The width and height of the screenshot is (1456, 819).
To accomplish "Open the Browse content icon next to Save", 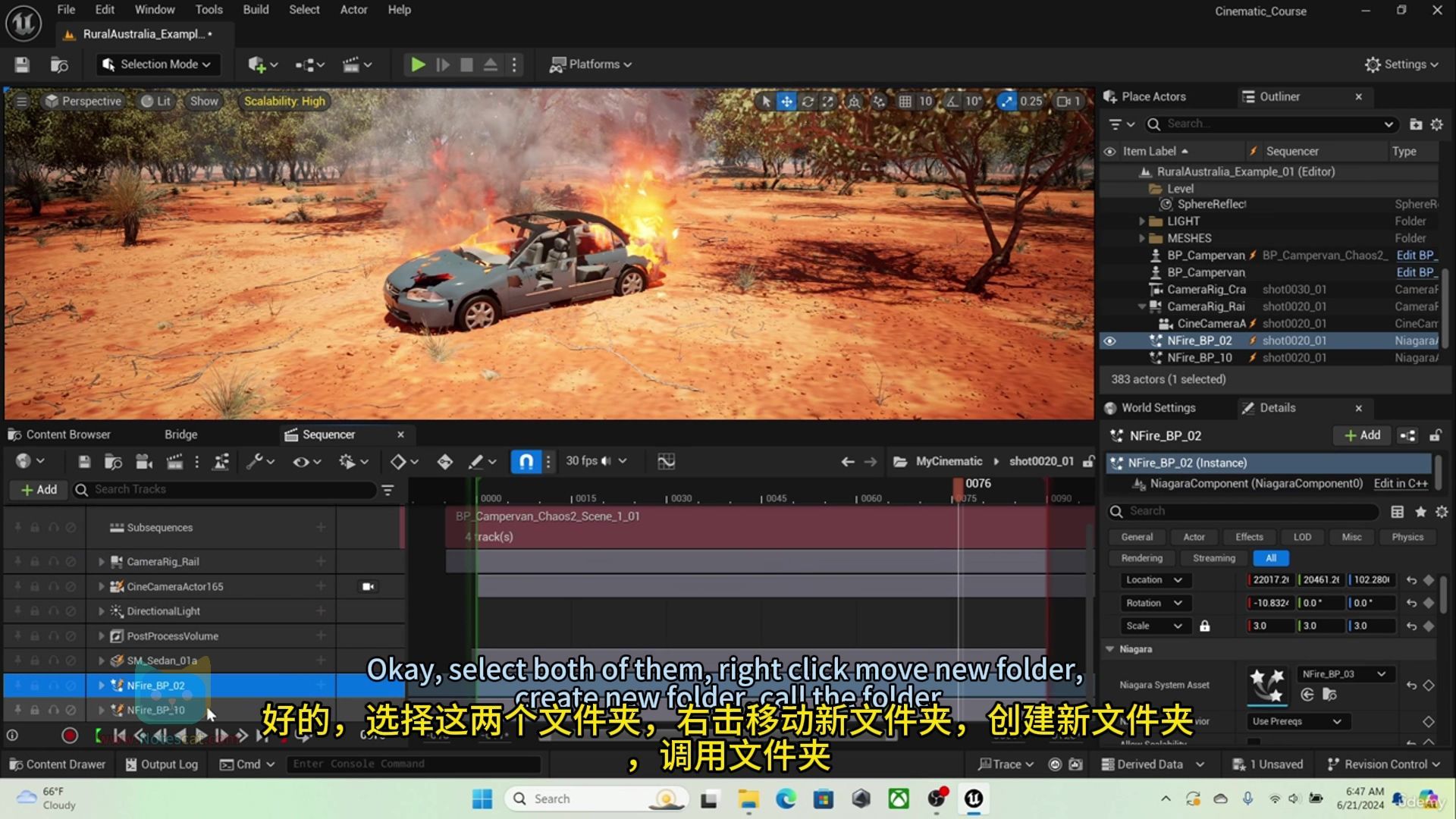I will [x=59, y=64].
